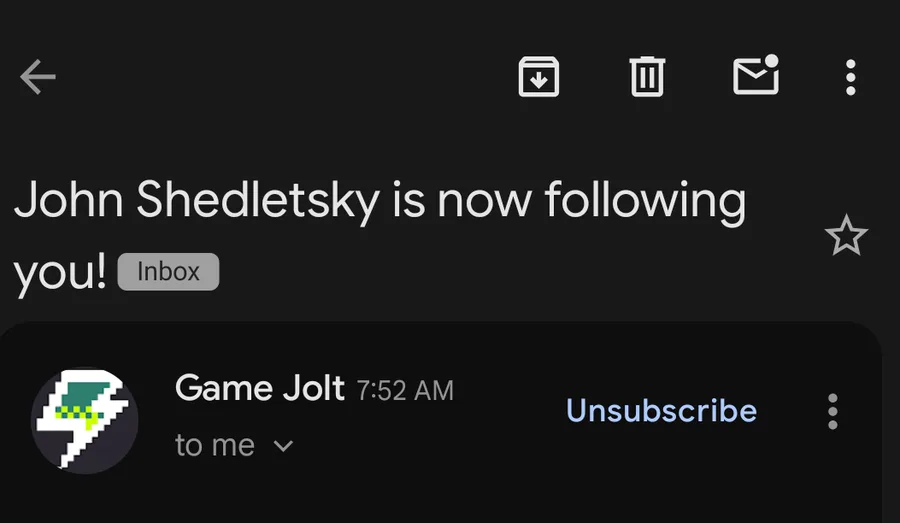Click the Unsubscribe link

point(661,410)
